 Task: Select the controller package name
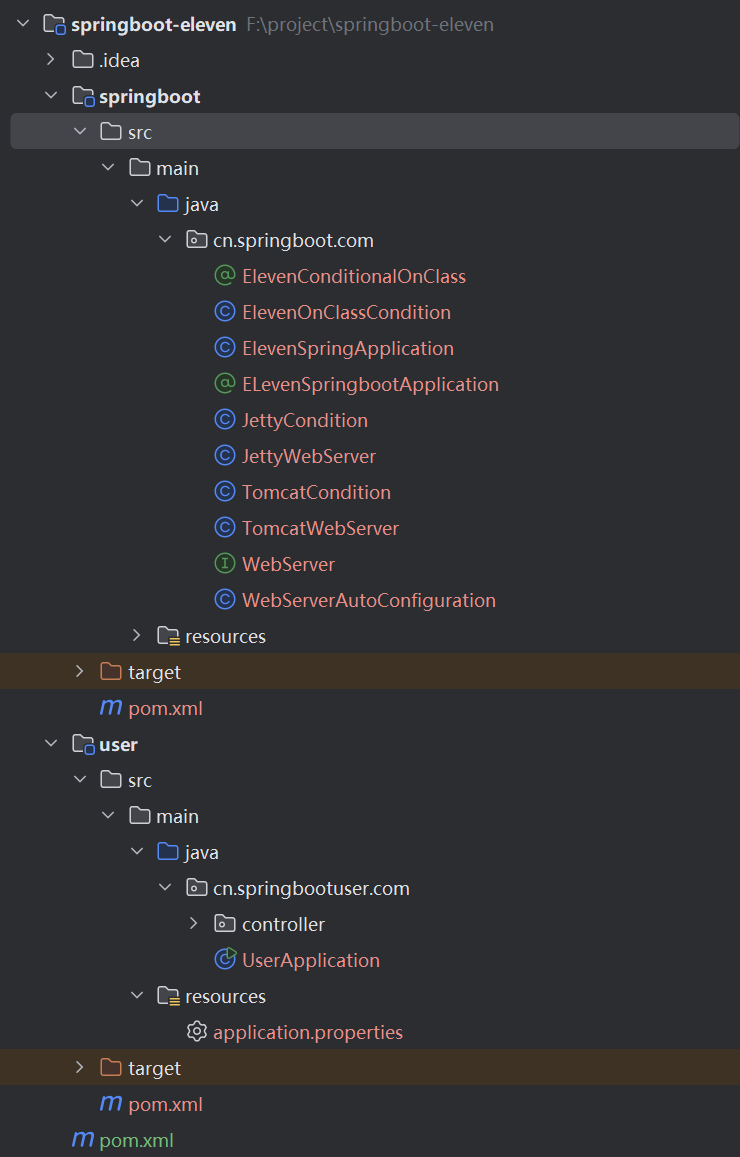pyautogui.click(x=283, y=925)
